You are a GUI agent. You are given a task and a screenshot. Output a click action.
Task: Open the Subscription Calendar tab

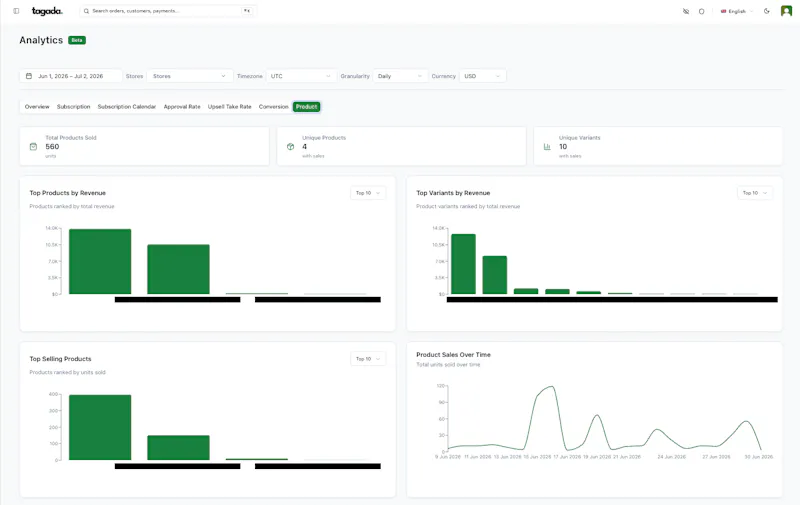pyautogui.click(x=127, y=107)
